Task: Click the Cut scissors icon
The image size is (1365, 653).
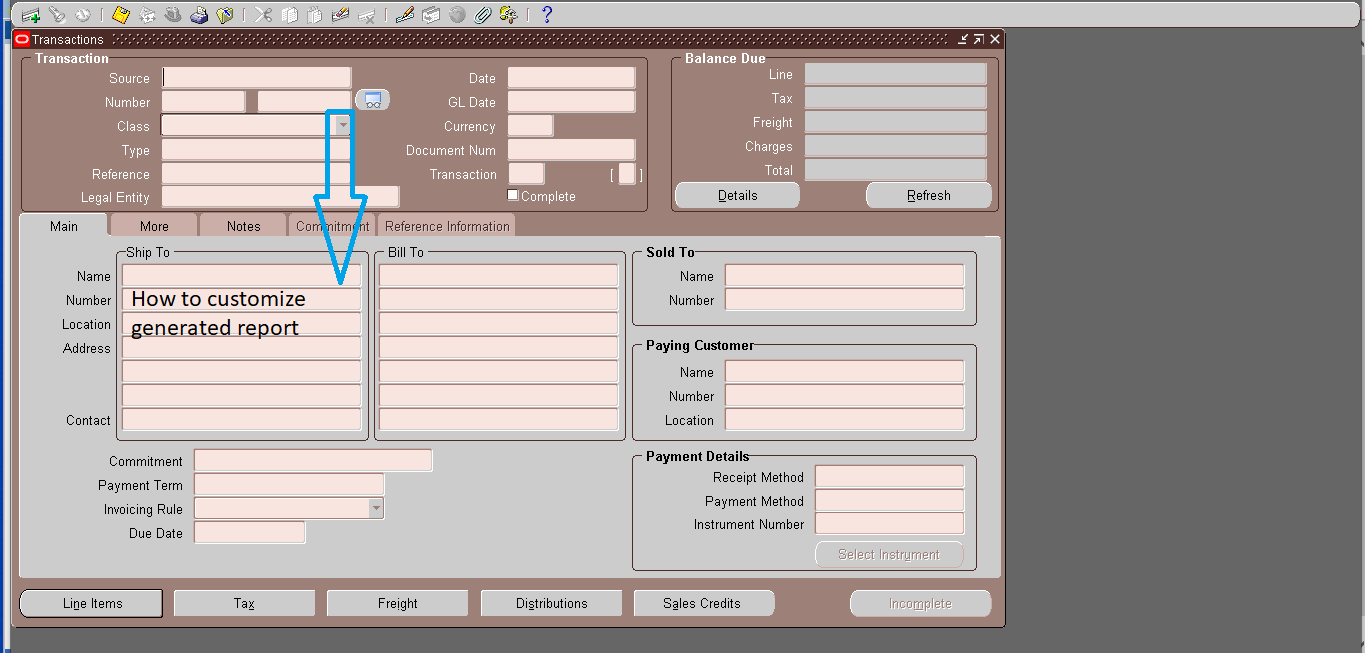Action: (263, 15)
